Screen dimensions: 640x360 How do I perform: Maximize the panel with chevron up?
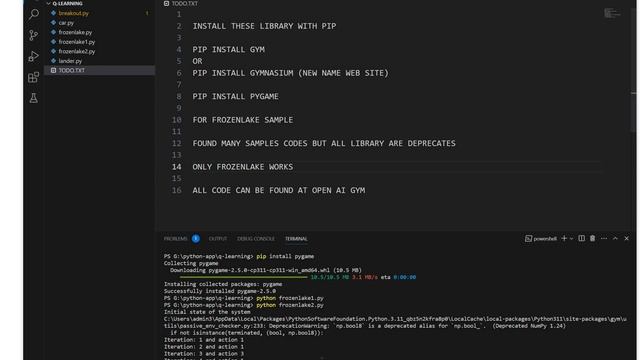[x=616, y=238]
